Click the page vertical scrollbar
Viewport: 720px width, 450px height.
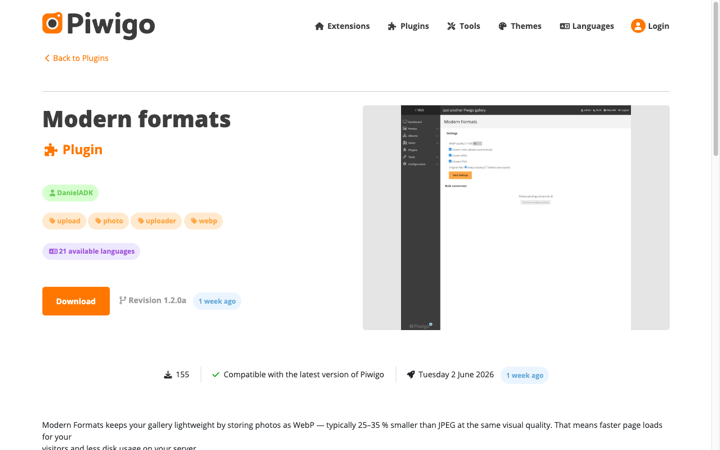[715, 78]
